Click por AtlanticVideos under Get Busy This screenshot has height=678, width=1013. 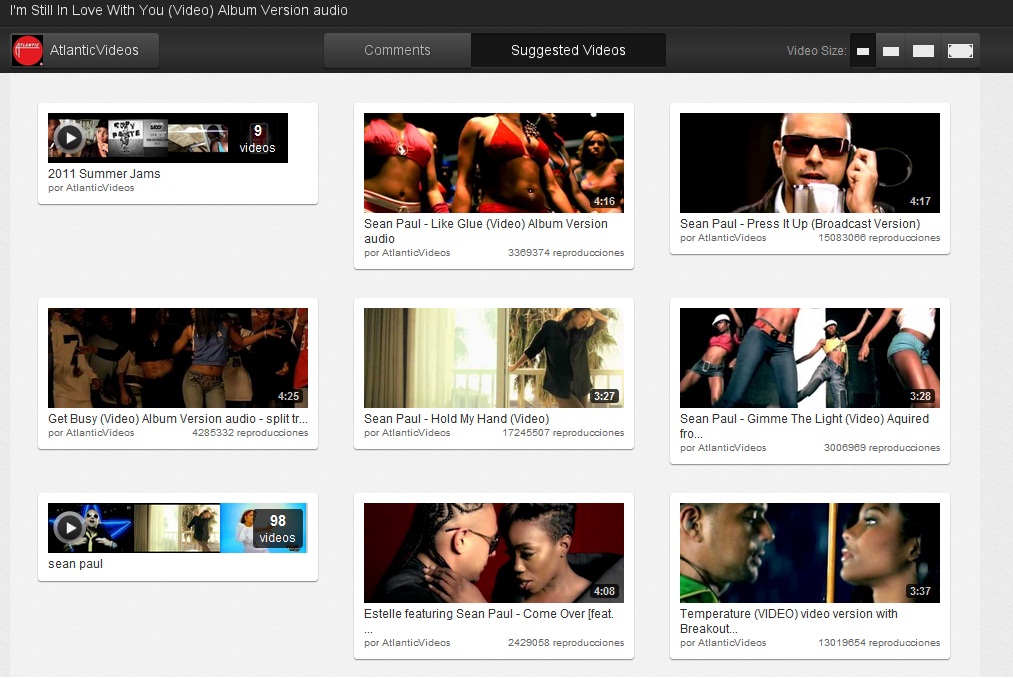(91, 433)
